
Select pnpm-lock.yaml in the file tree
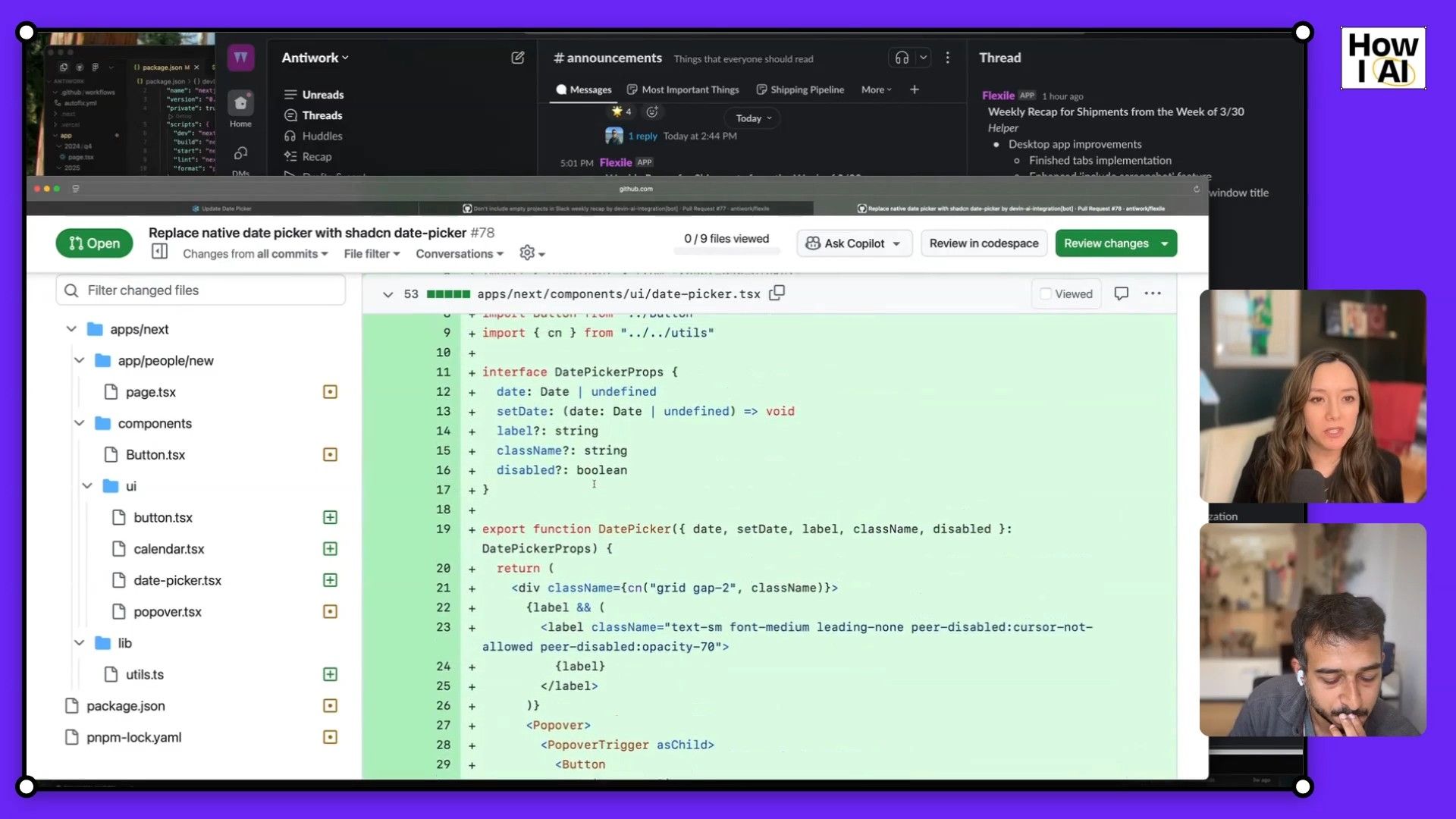click(134, 737)
